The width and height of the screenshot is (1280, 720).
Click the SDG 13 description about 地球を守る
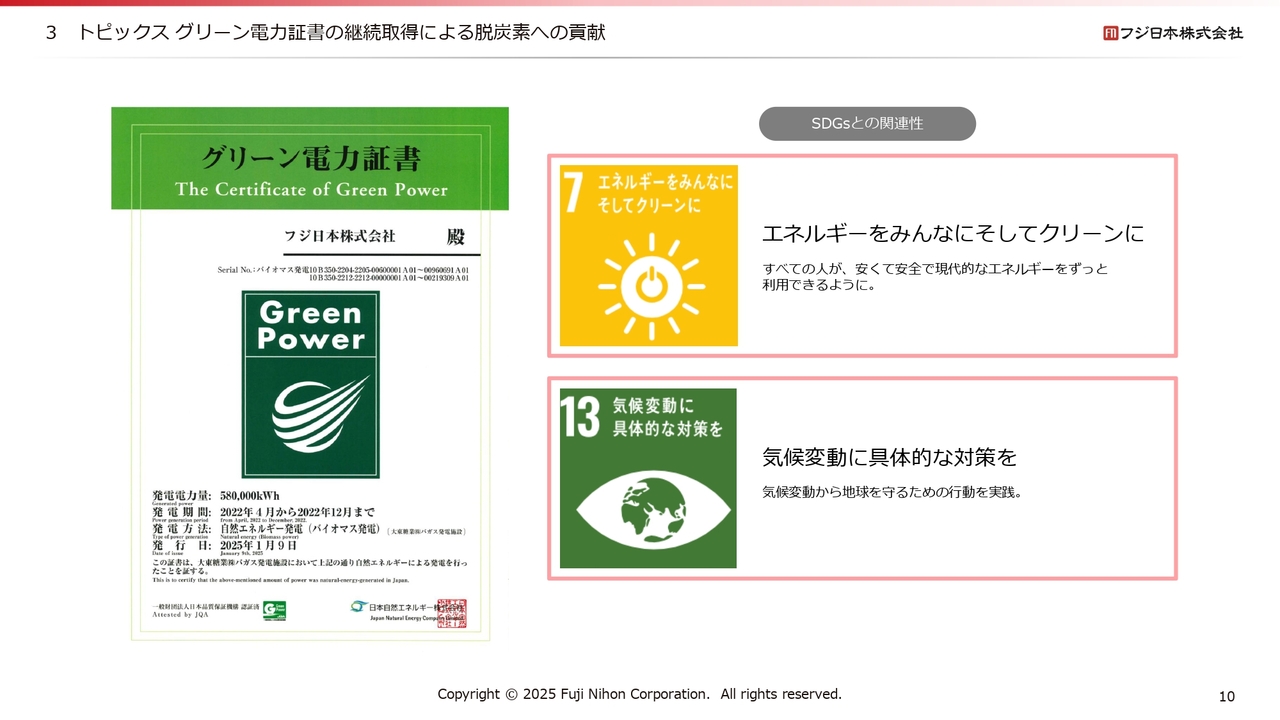click(x=892, y=492)
